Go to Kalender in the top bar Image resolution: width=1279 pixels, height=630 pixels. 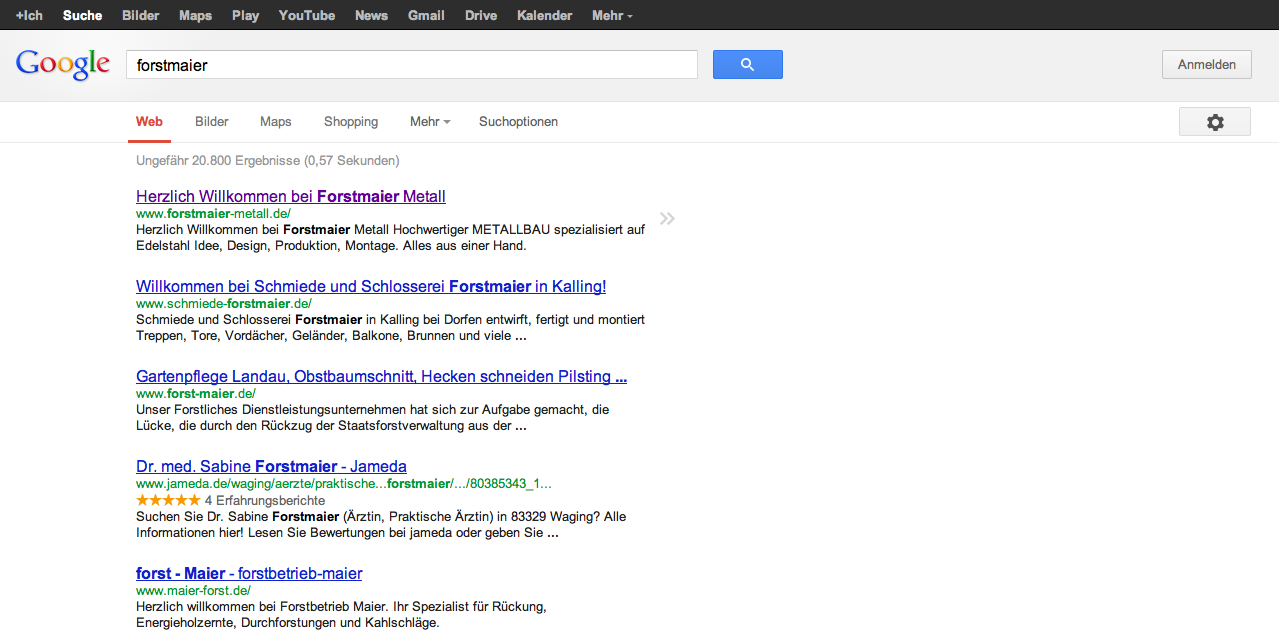[x=544, y=16]
